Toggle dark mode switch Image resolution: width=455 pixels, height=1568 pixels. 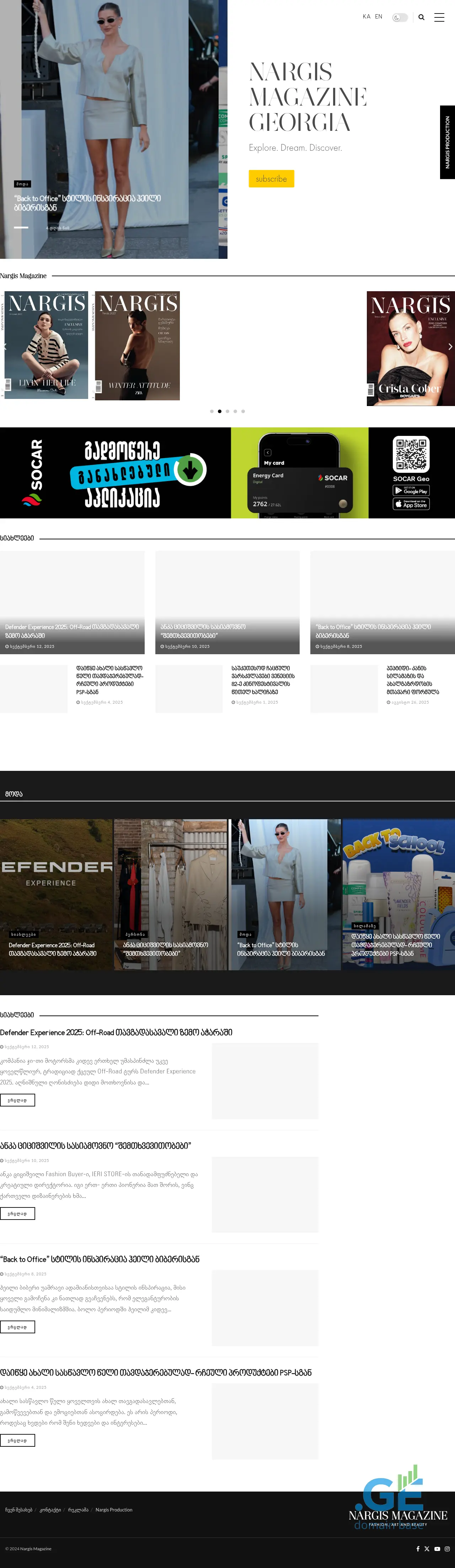[x=400, y=18]
